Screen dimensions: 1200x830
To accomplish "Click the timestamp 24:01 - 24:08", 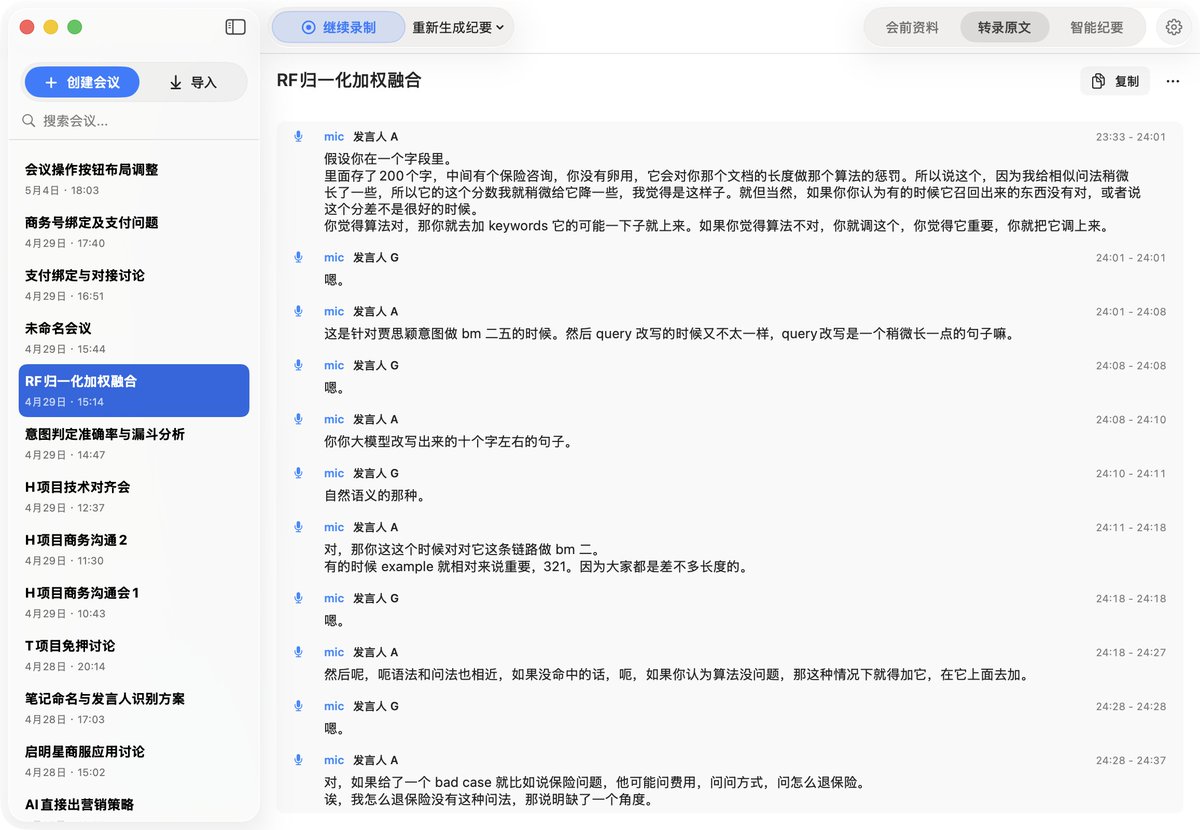I will tap(1130, 312).
